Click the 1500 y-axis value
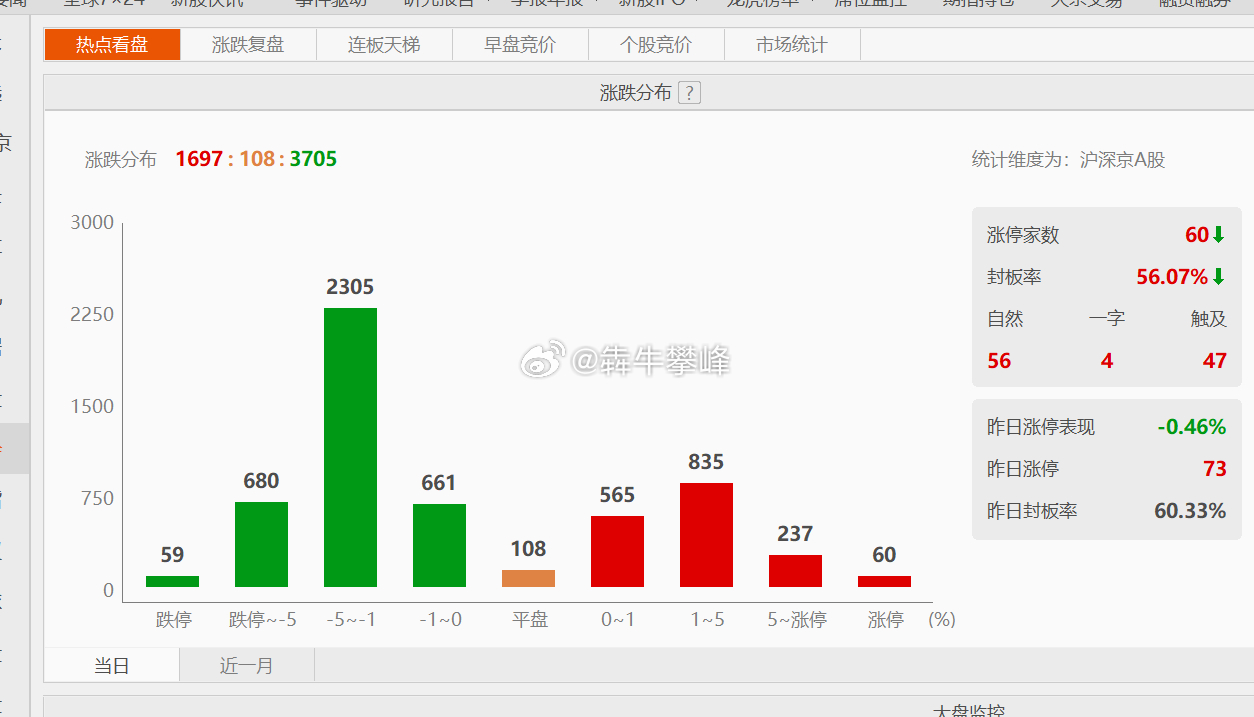Viewport: 1254px width, 717px height. pyautogui.click(x=92, y=406)
